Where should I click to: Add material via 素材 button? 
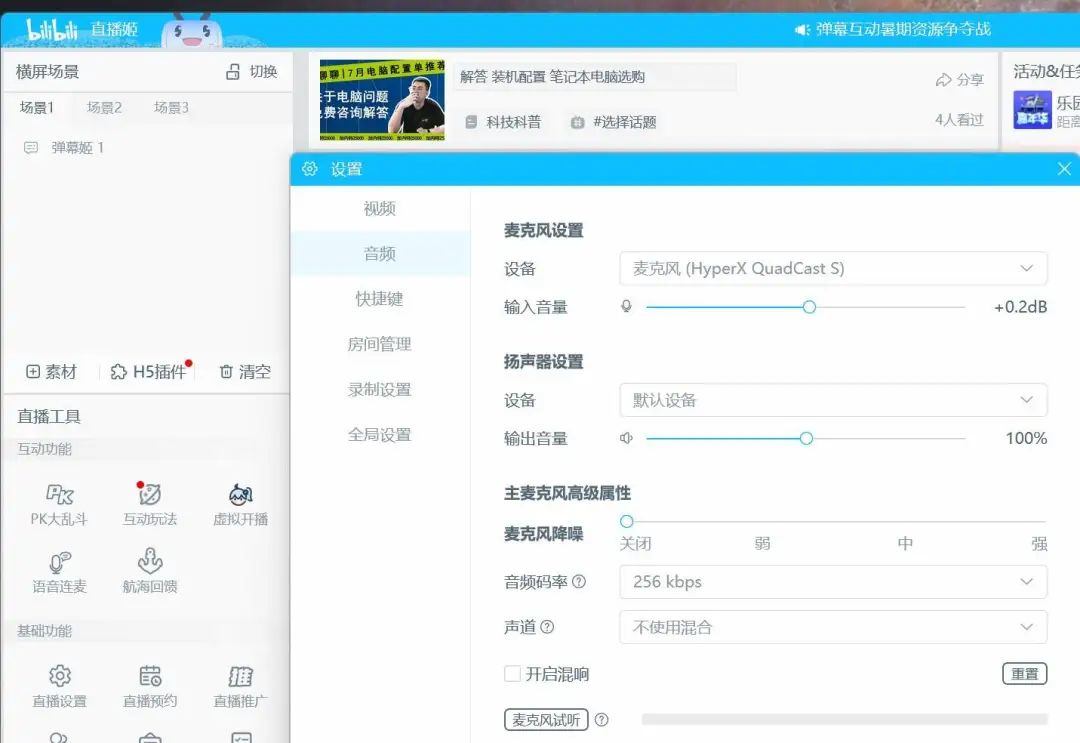[52, 371]
